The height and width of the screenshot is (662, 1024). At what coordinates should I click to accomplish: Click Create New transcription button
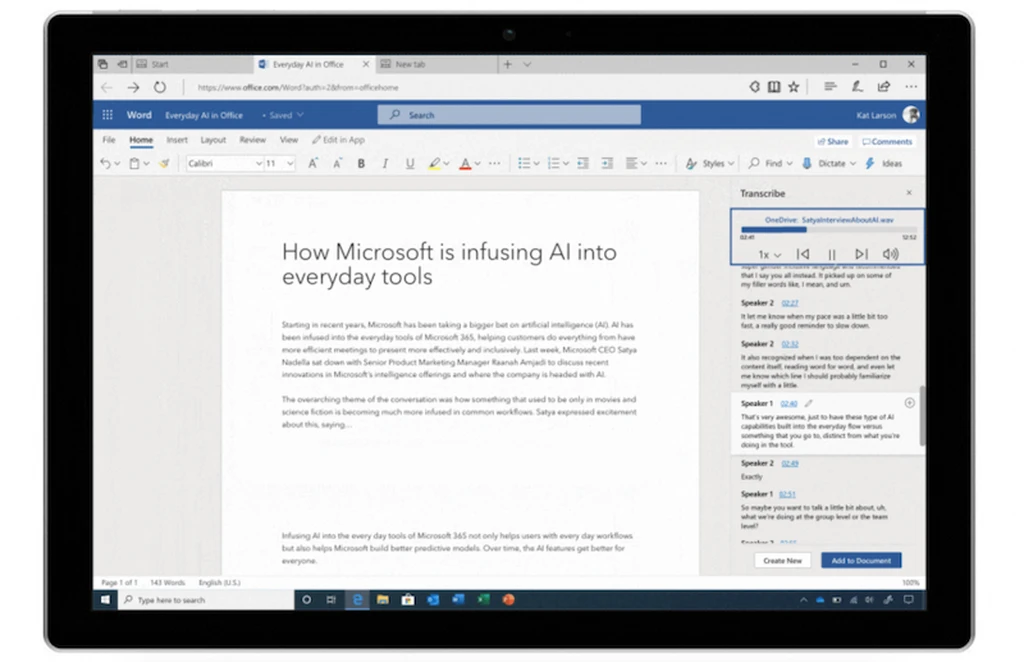782,561
